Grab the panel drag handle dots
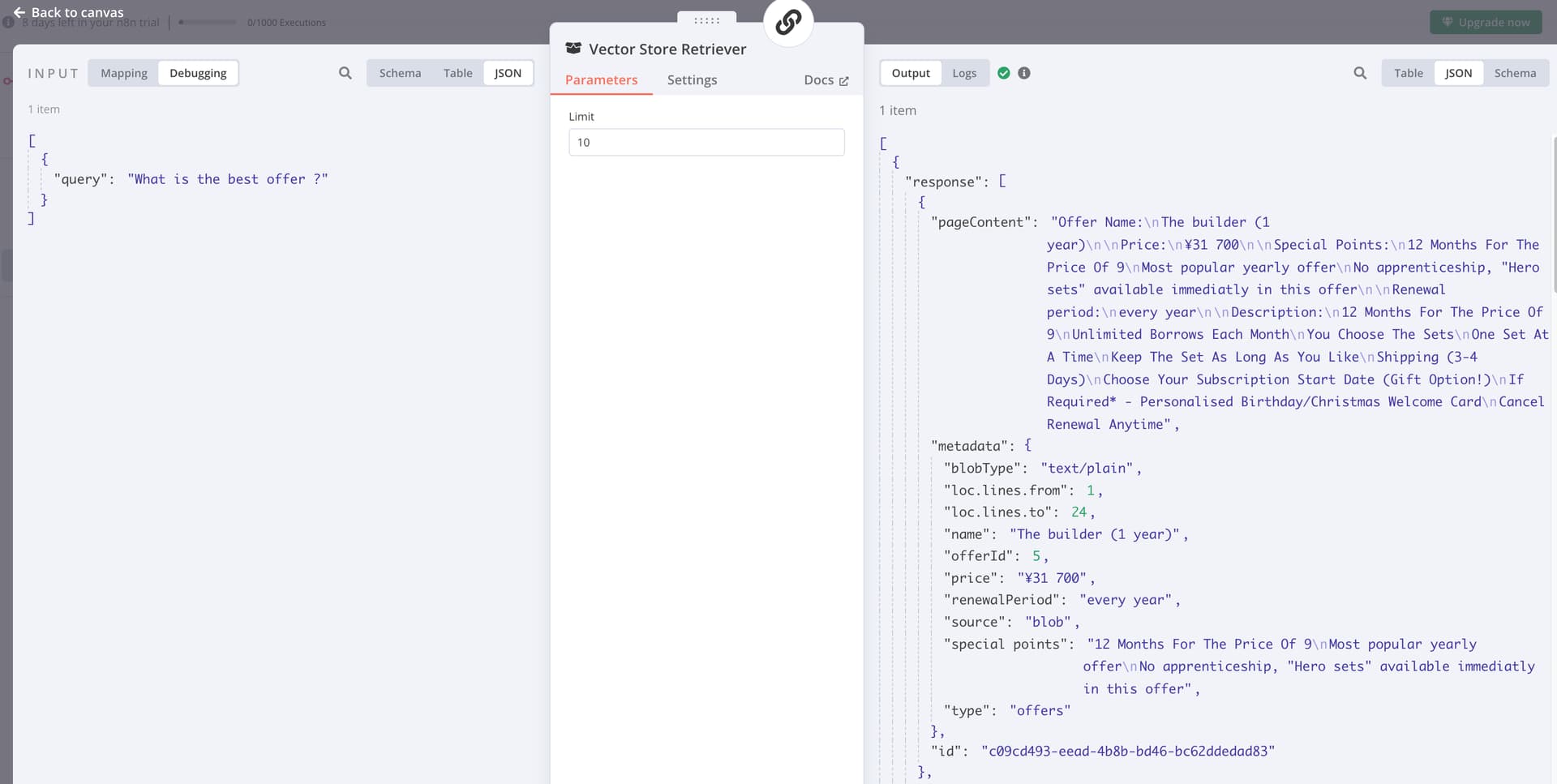The width and height of the screenshot is (1557, 784). 707,20
